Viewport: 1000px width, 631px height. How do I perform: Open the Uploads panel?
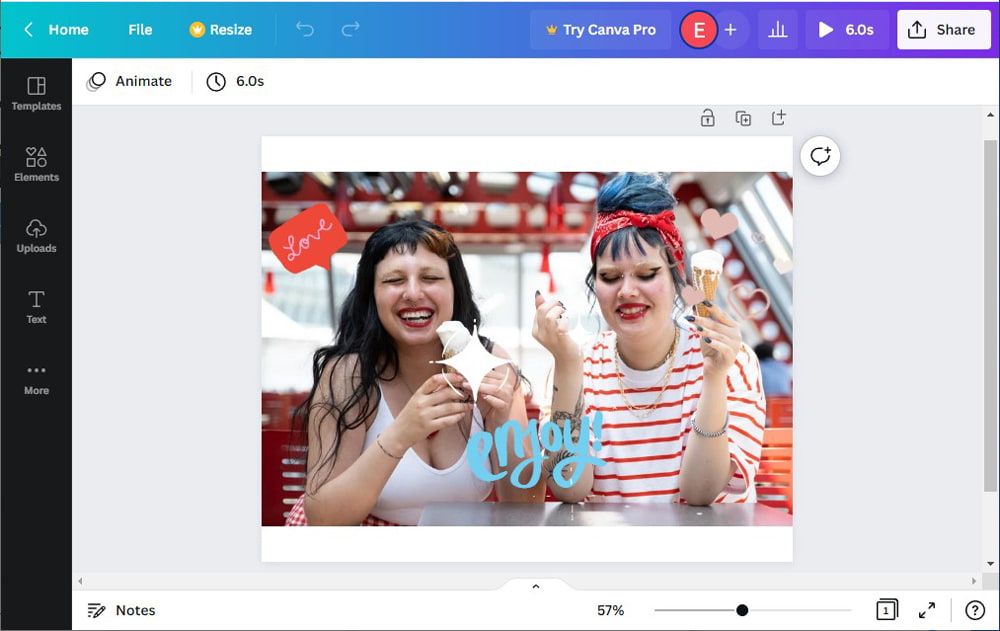point(36,236)
